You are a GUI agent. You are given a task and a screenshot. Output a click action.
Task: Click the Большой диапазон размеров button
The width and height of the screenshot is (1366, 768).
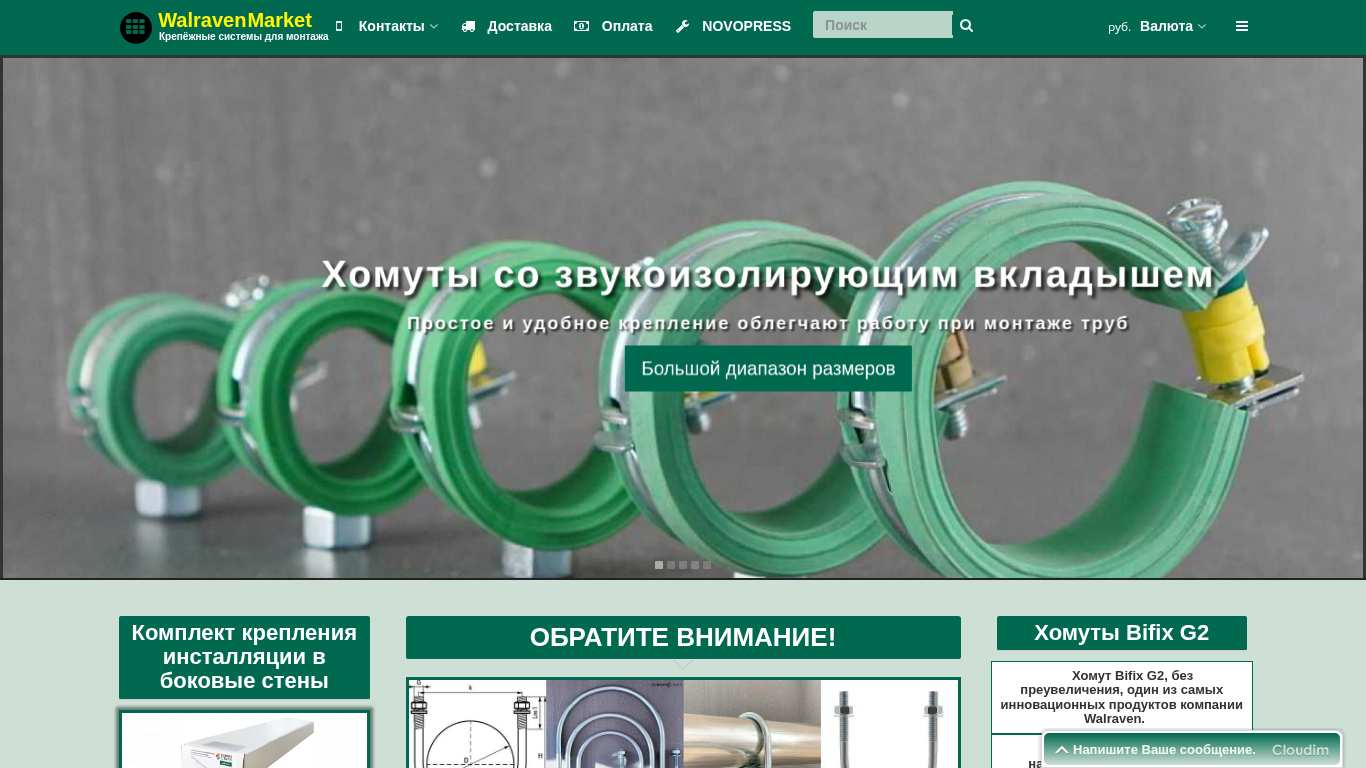tap(768, 368)
